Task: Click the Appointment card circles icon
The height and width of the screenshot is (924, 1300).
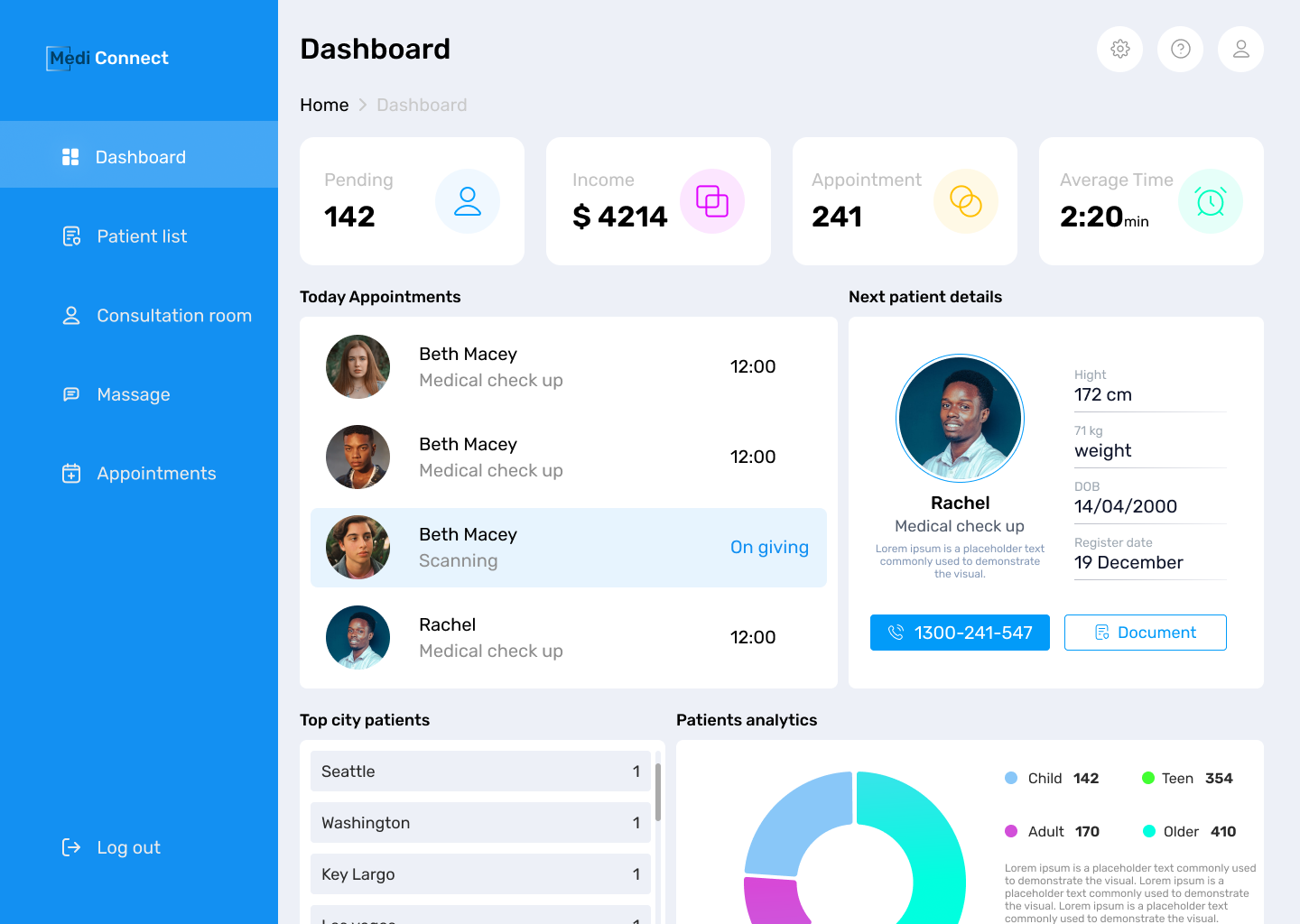Action: pos(966,201)
